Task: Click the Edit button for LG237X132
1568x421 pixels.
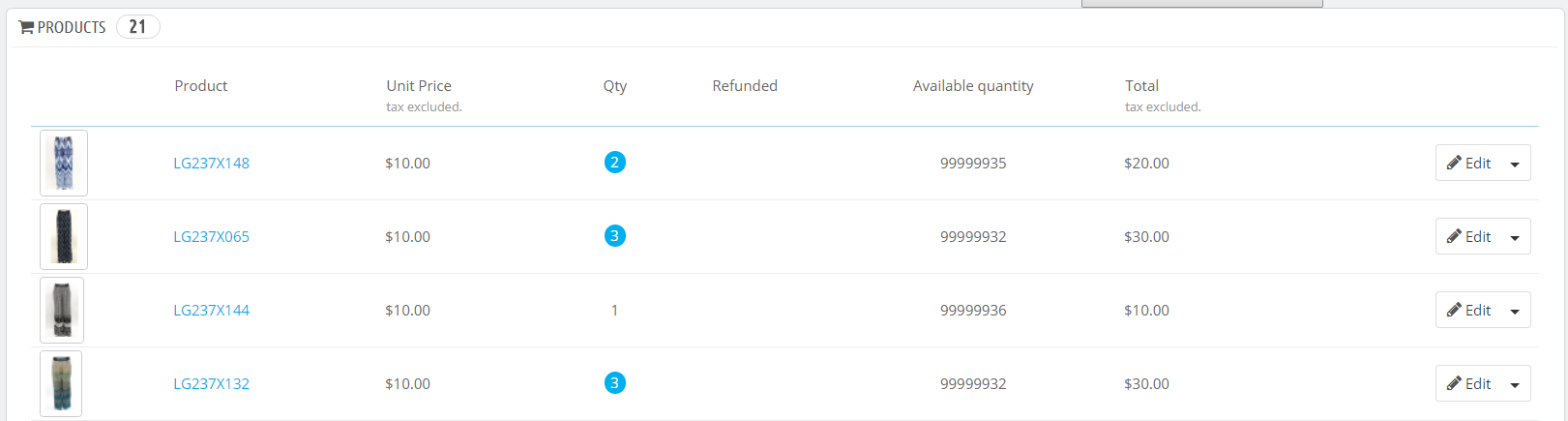Action: [x=1468, y=383]
